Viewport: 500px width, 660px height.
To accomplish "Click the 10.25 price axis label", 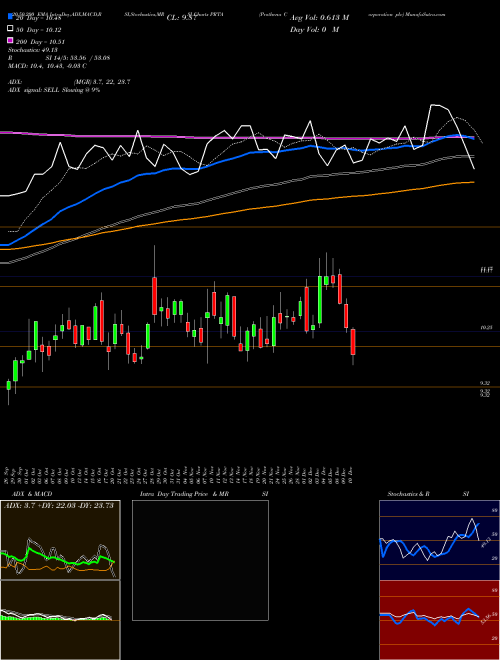I will 487,327.
